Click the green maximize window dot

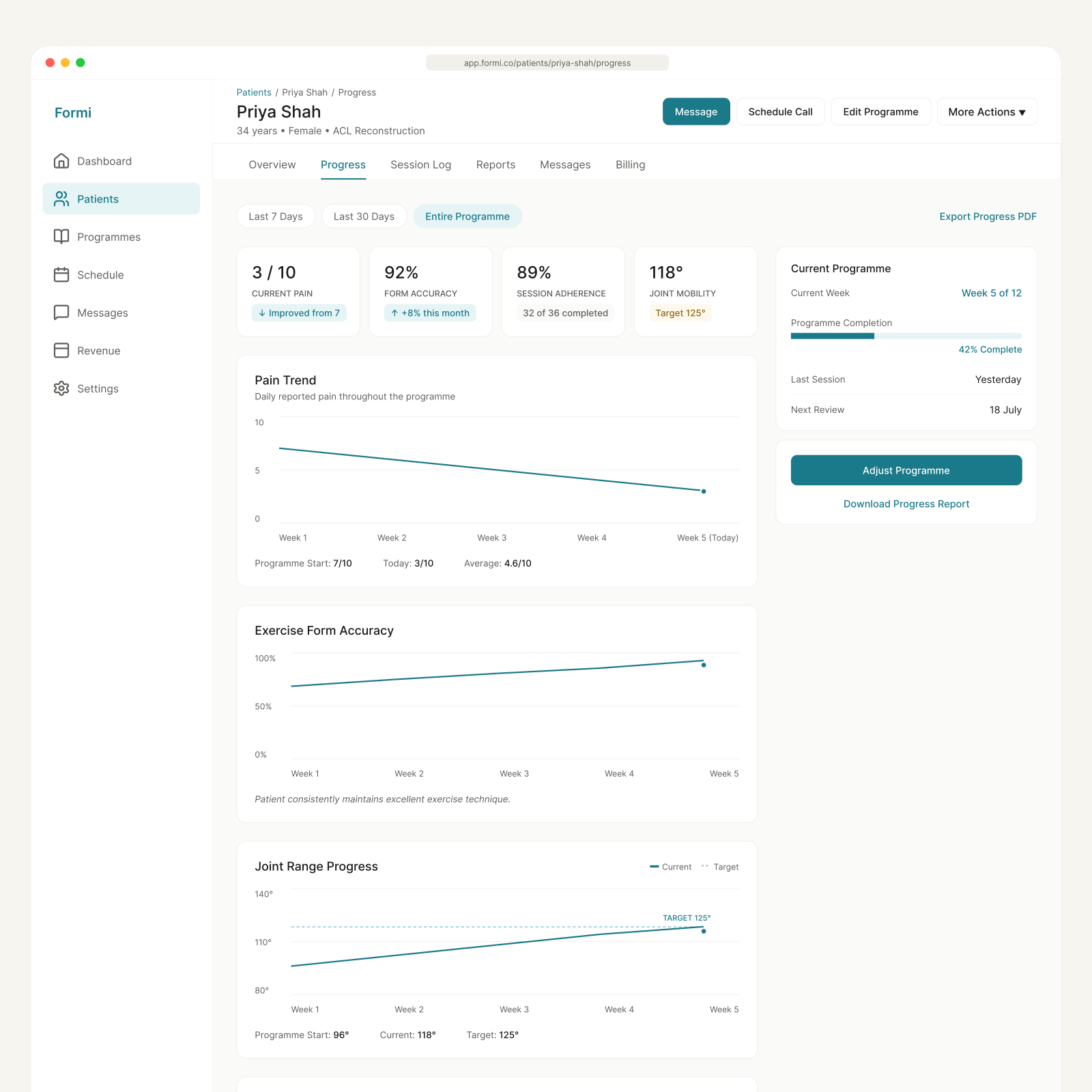[x=81, y=63]
